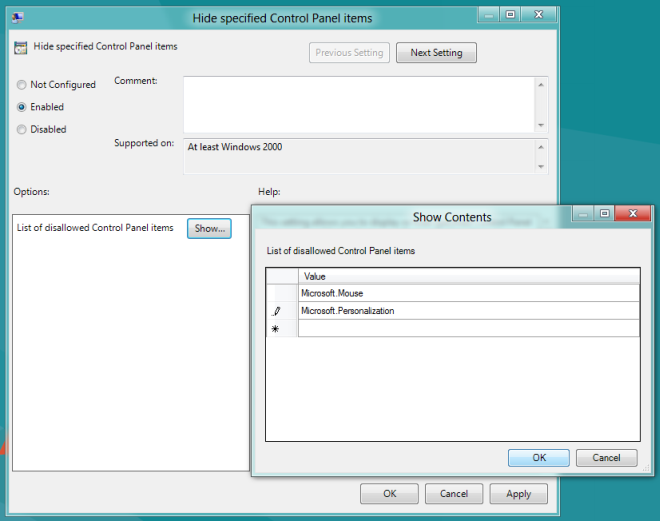The height and width of the screenshot is (521, 660).
Task: Click the policy setting icon beside the heading
Action: pyautogui.click(x=20, y=47)
